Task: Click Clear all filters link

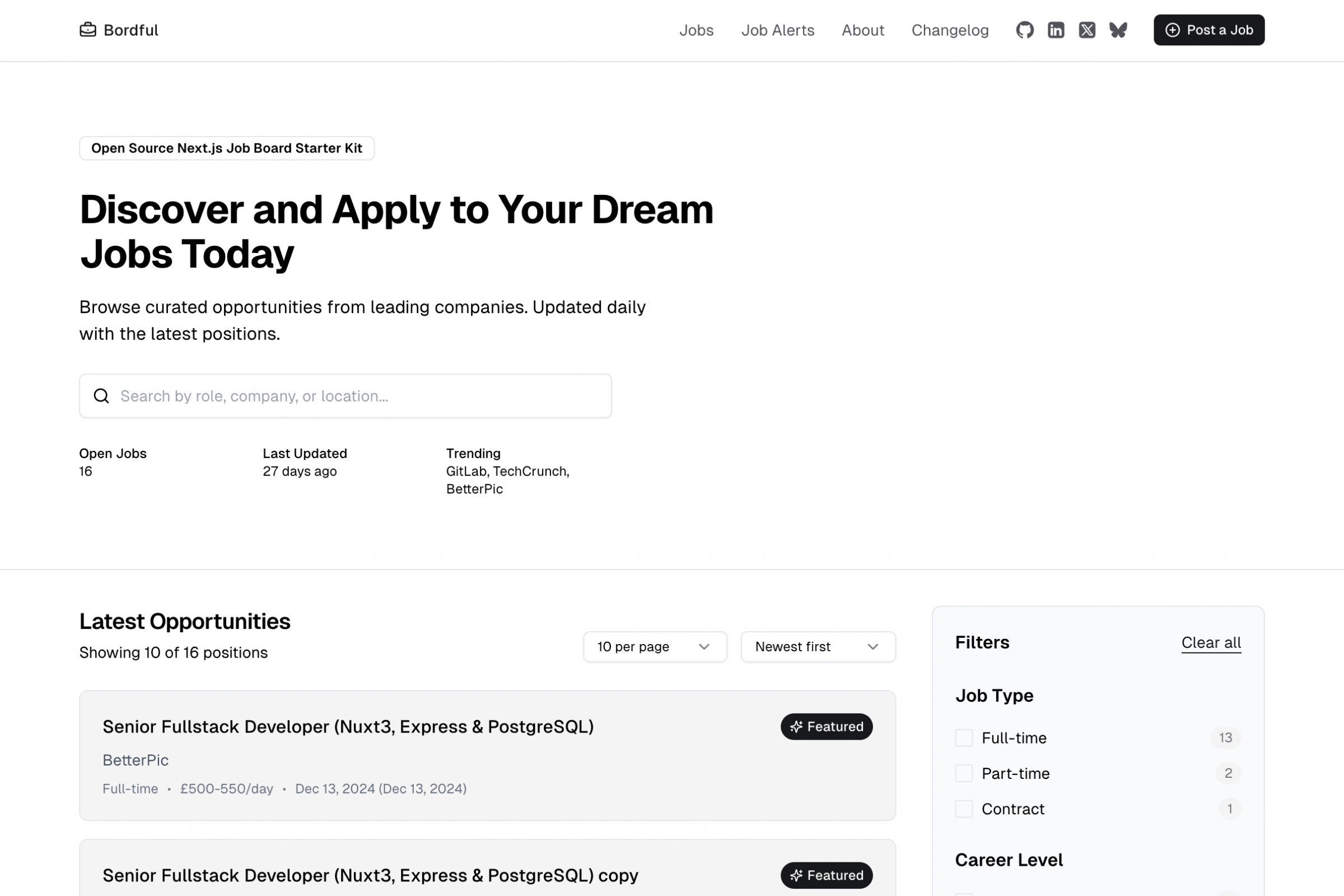Action: tap(1210, 642)
